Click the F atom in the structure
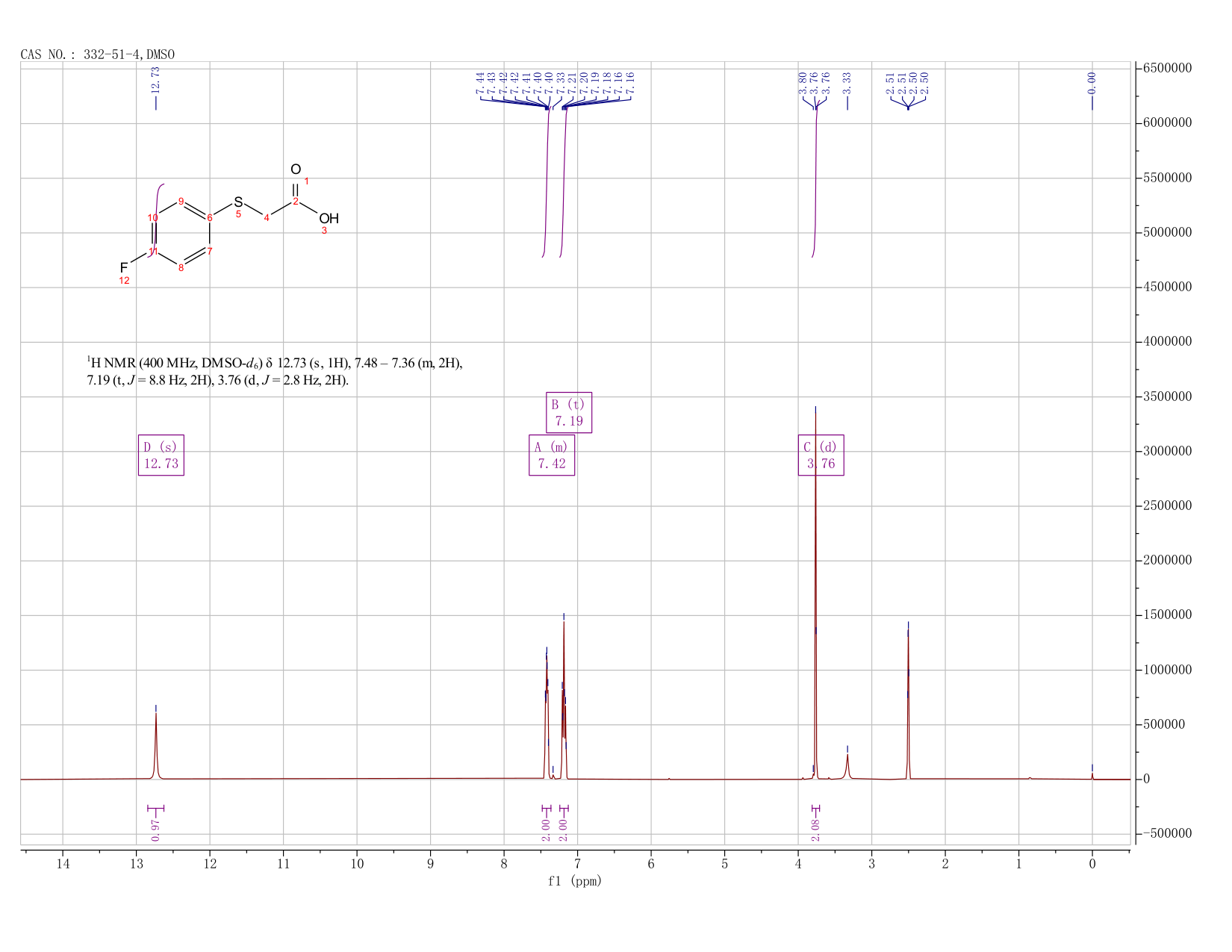This screenshot has width=1232, height=952. [124, 267]
